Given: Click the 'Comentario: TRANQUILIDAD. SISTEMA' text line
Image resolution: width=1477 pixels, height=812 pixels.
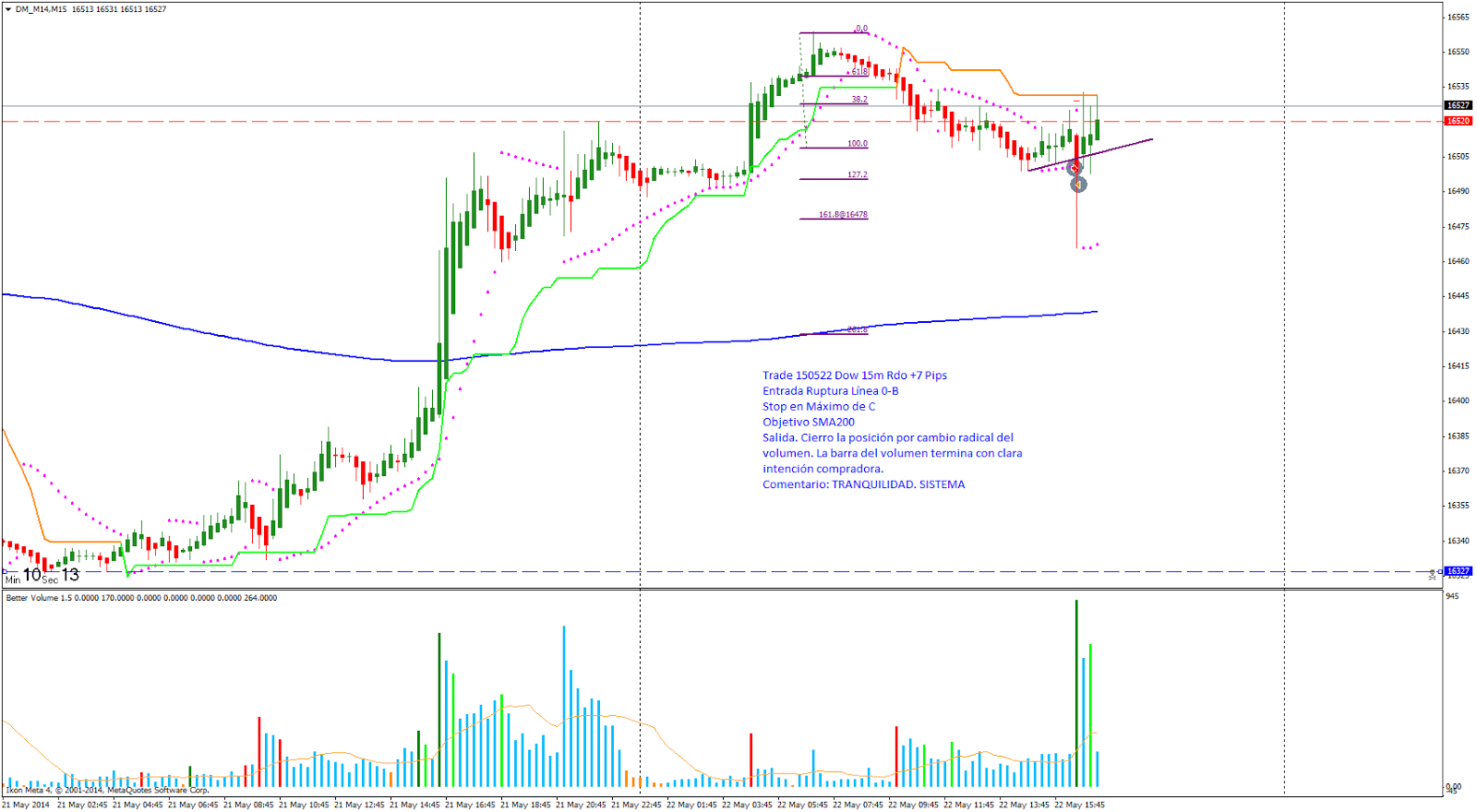Looking at the screenshot, I should [x=863, y=484].
